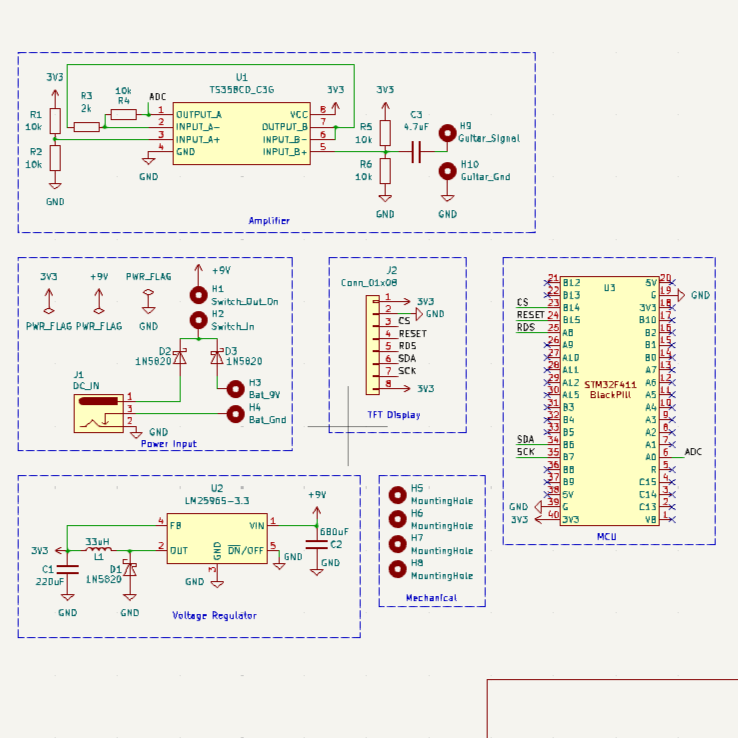Select the U1 TS358CD op-amp symbol body
The height and width of the screenshot is (738, 738).
(x=241, y=133)
